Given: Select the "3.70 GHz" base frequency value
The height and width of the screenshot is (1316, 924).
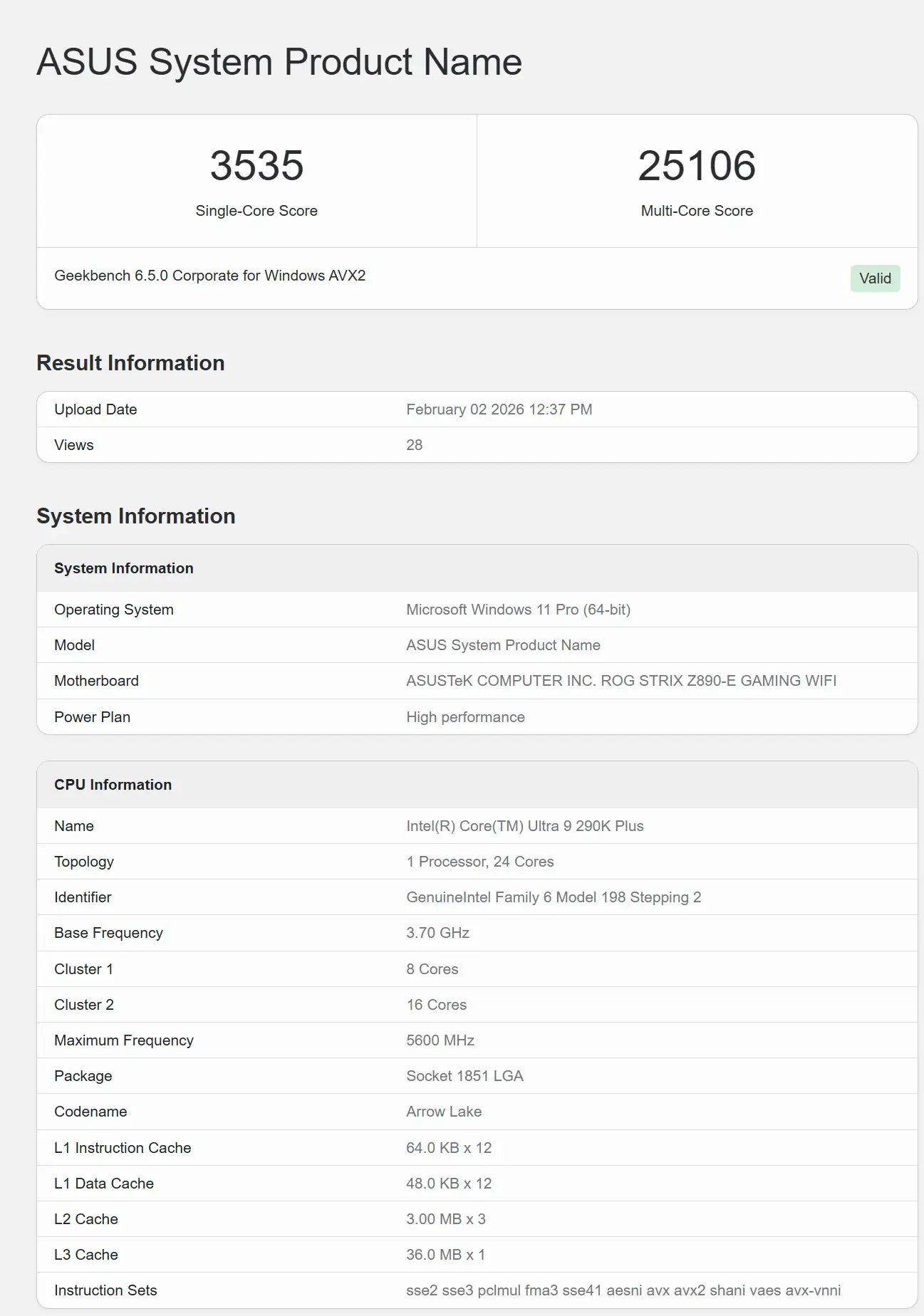Looking at the screenshot, I should click(437, 933).
